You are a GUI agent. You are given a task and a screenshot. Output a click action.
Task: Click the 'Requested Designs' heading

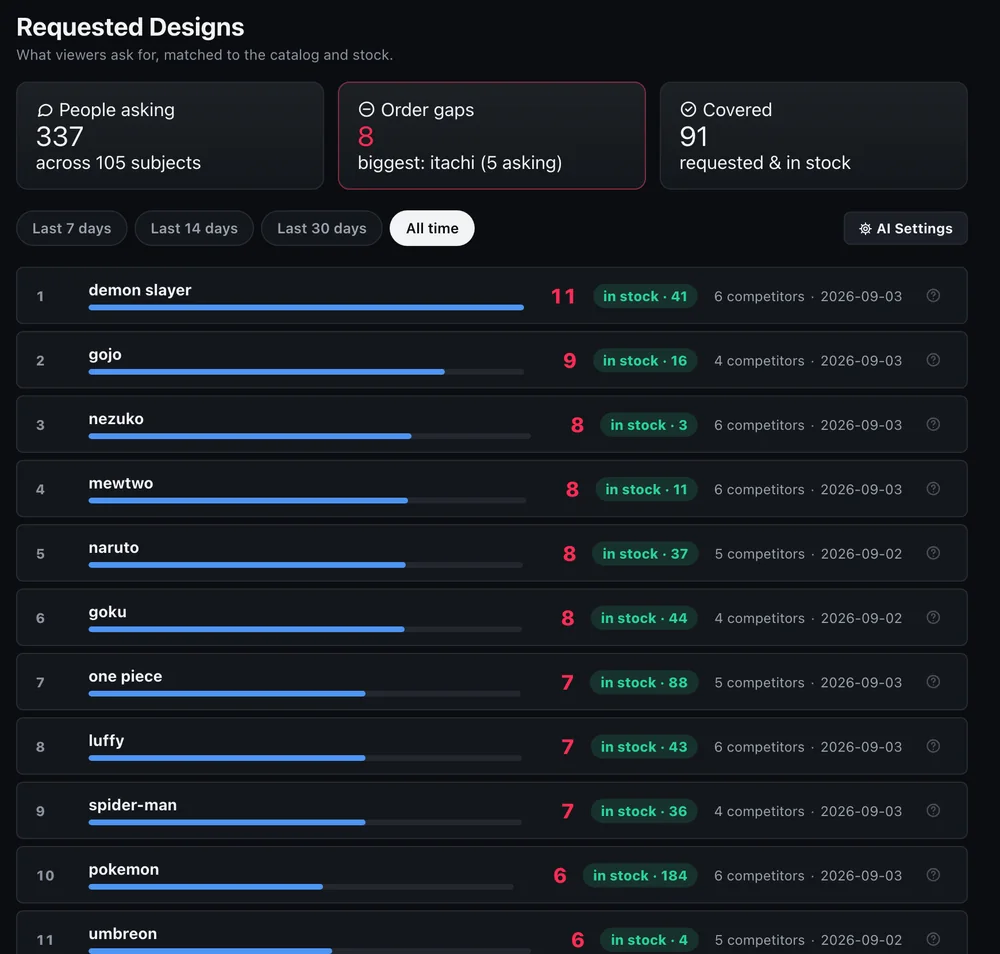pyautogui.click(x=130, y=27)
